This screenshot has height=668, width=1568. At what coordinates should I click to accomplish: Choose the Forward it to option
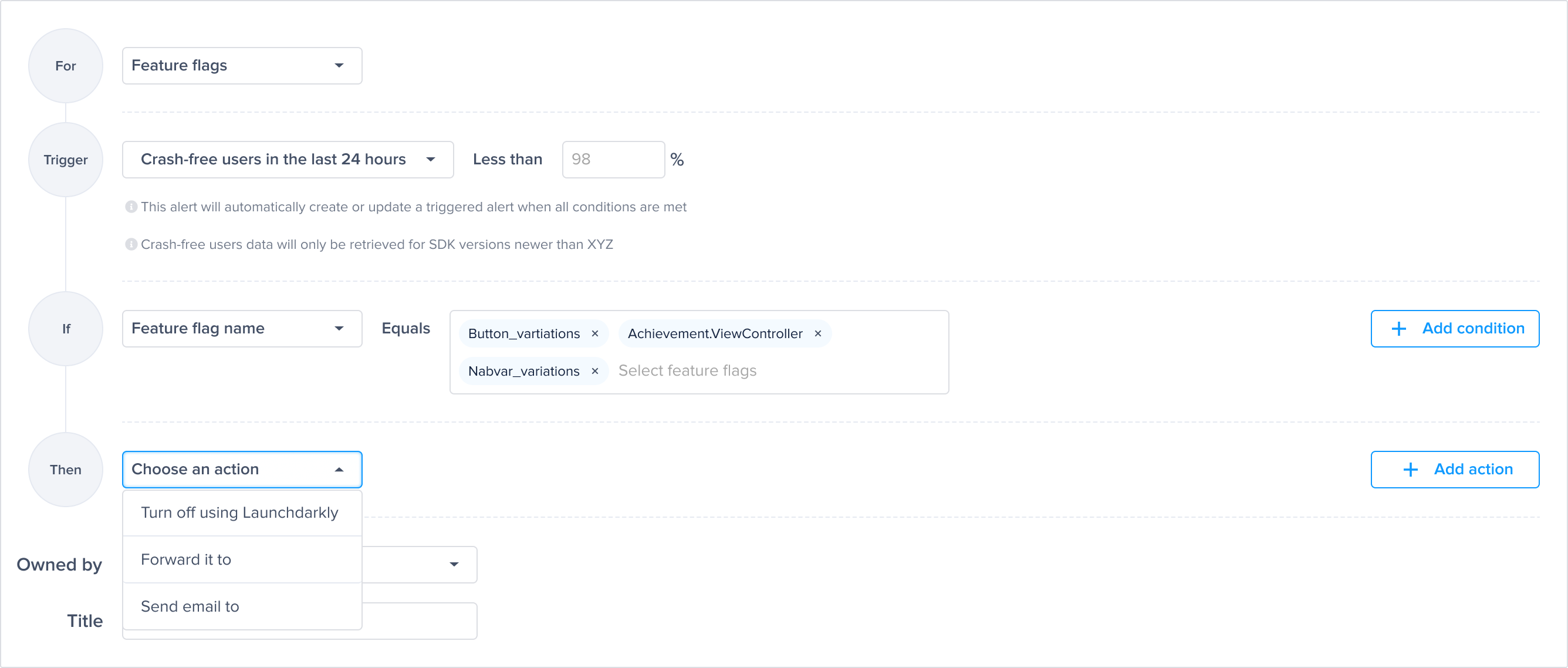(x=186, y=559)
